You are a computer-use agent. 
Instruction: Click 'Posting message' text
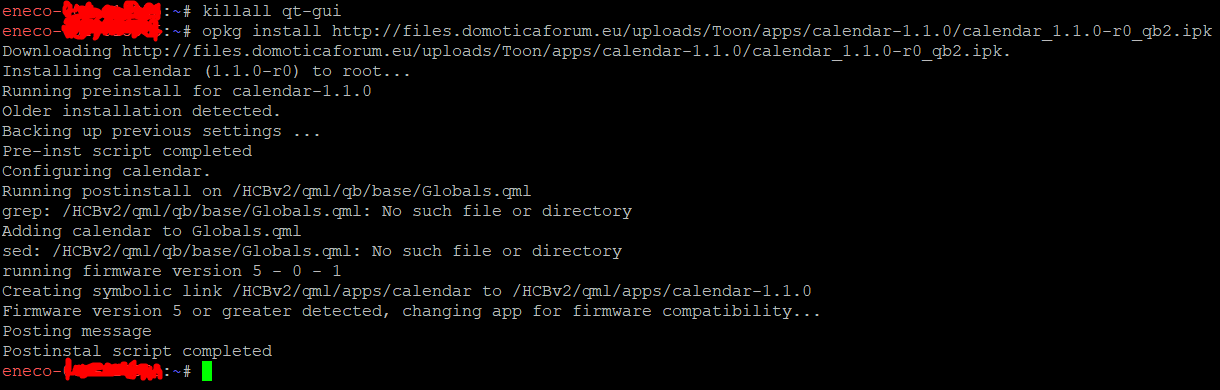76,331
